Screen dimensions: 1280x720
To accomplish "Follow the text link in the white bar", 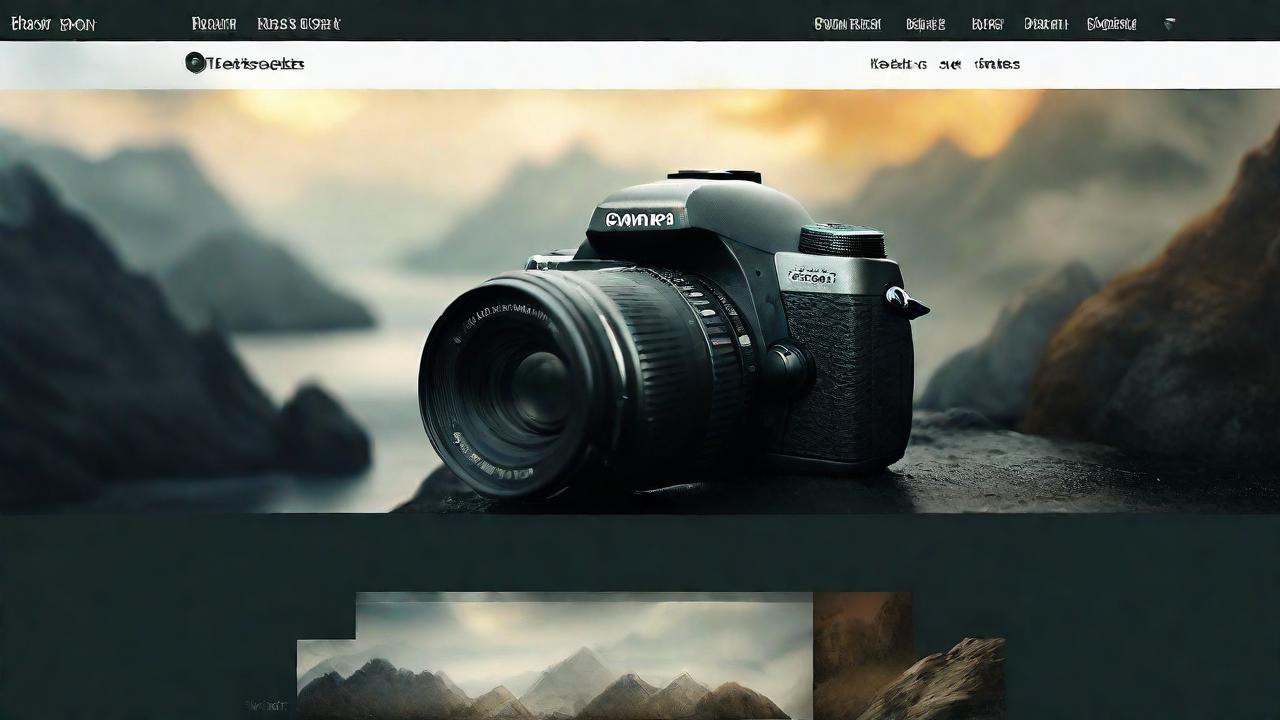I will 945,64.
